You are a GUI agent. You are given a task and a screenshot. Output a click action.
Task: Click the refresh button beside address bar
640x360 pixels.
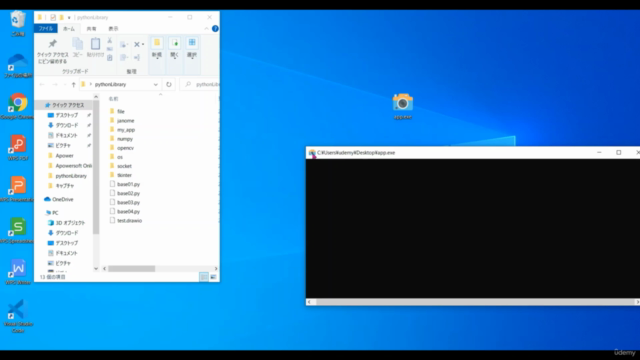coord(169,84)
